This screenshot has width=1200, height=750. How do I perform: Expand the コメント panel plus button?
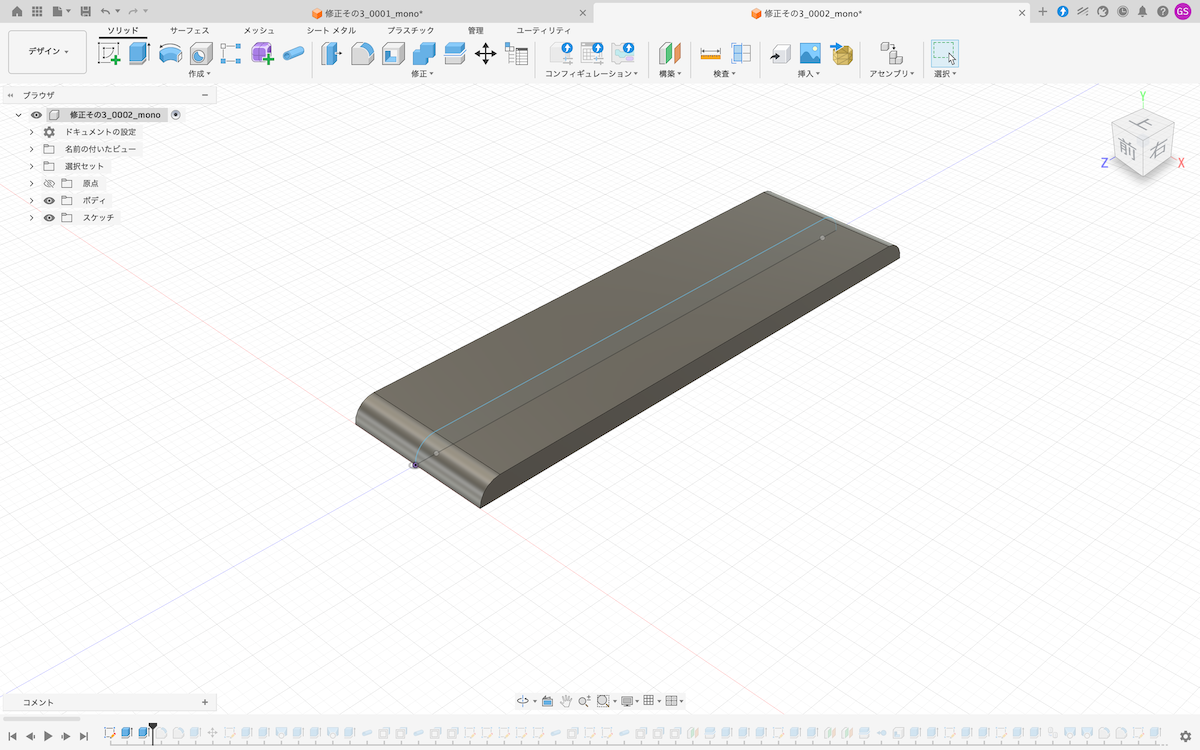pyautogui.click(x=205, y=702)
